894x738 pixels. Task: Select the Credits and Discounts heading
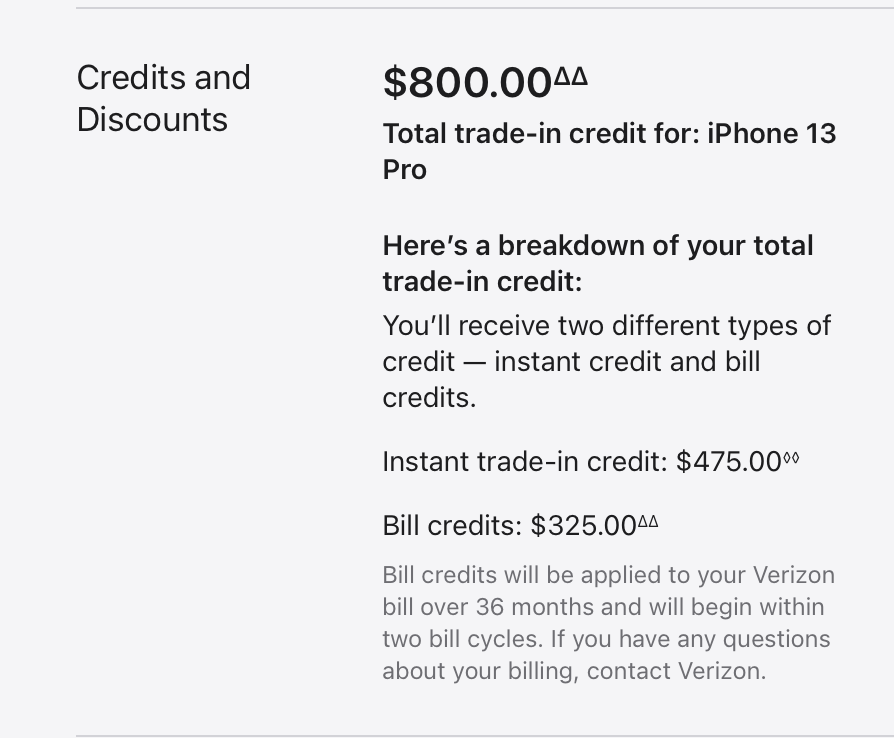[x=164, y=98]
